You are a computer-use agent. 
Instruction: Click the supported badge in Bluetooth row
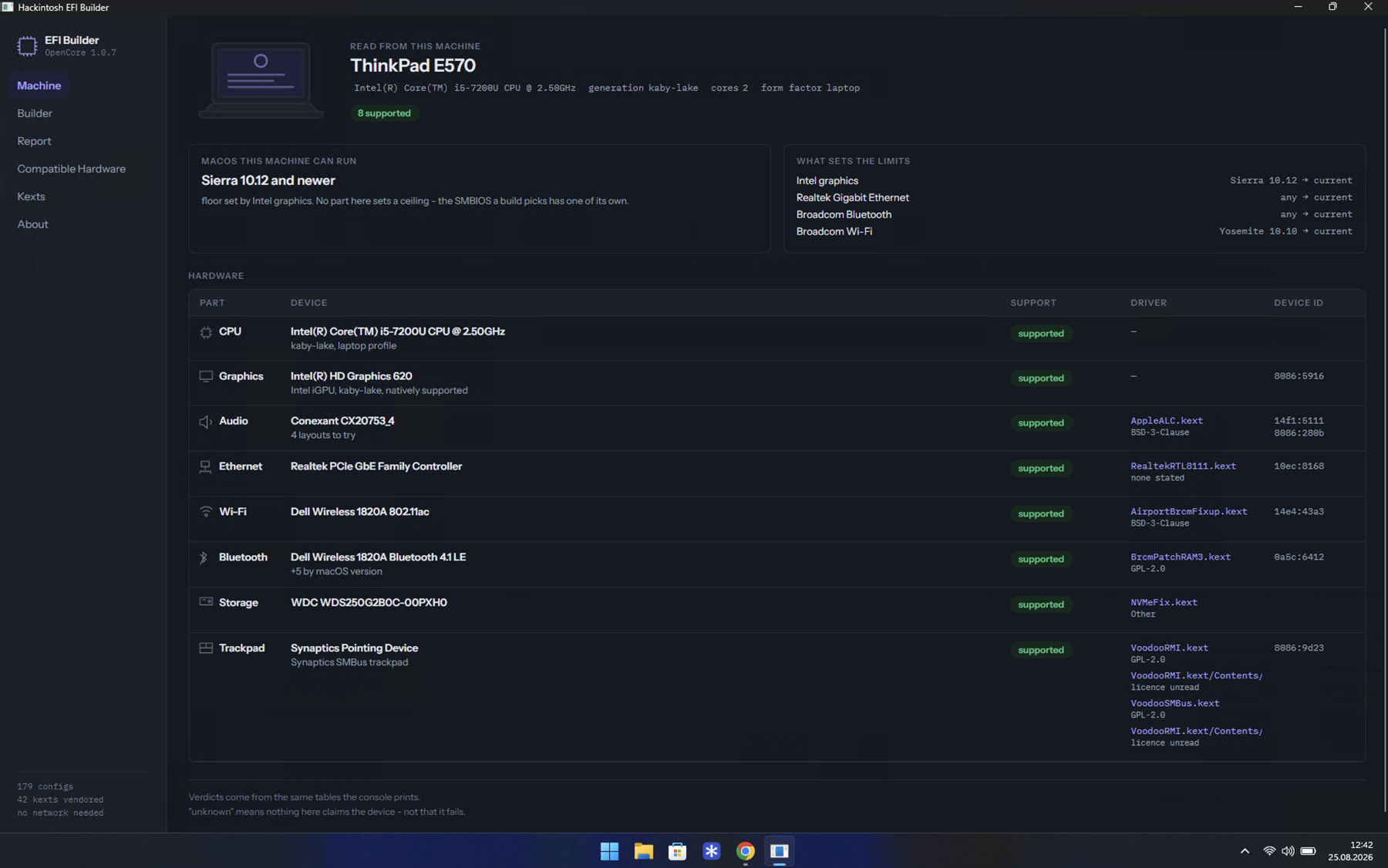(x=1041, y=560)
